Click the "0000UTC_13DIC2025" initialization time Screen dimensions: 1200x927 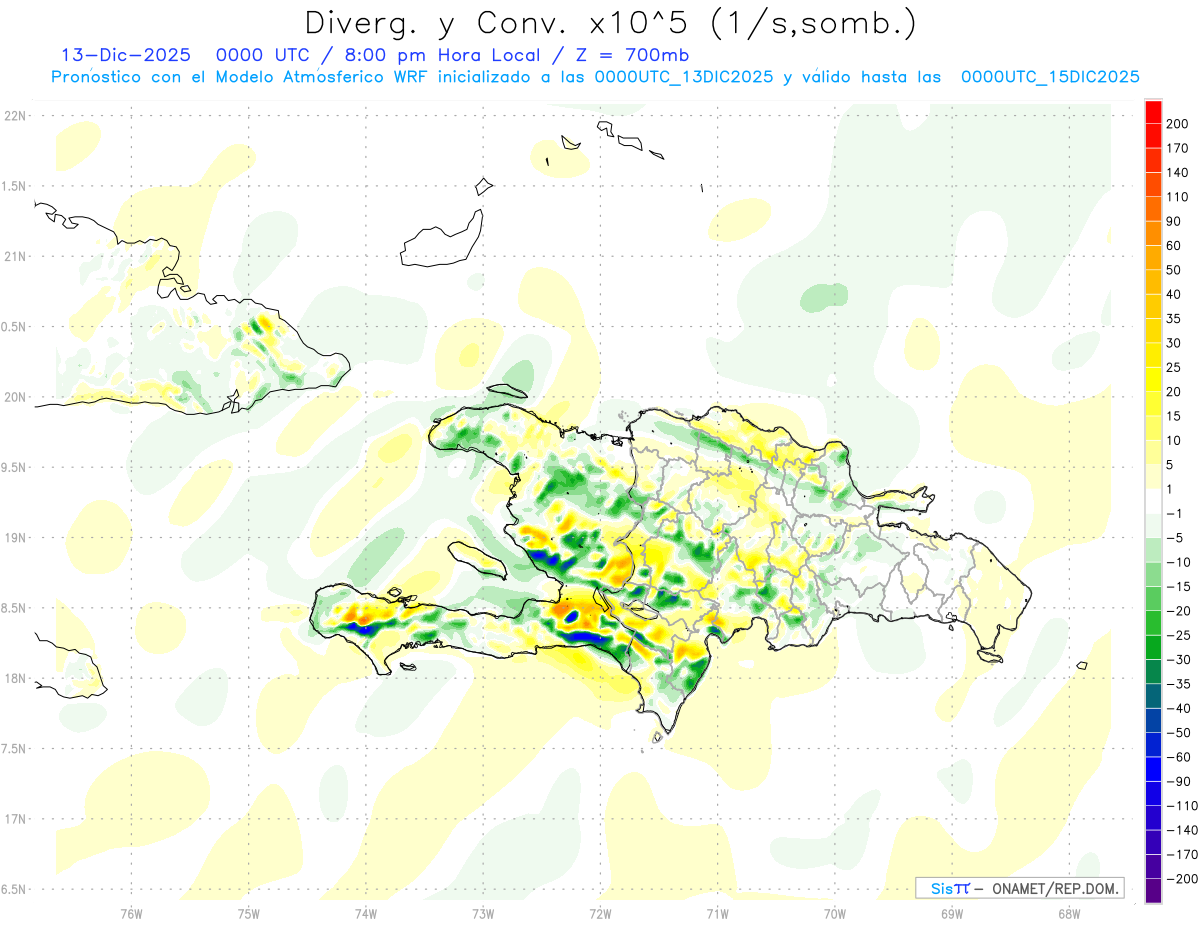(x=683, y=77)
